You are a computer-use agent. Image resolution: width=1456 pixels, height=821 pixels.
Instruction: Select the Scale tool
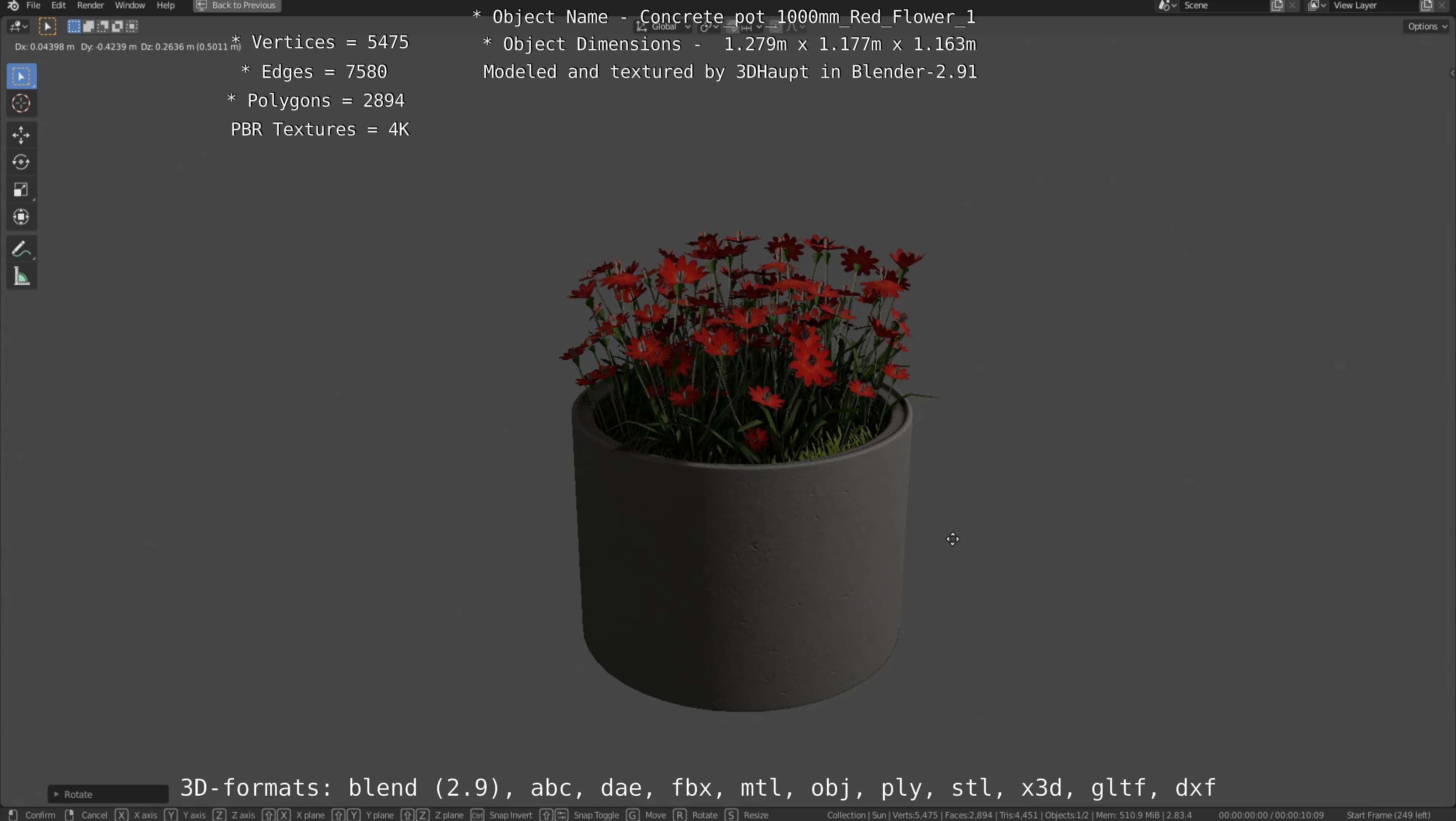pyautogui.click(x=21, y=189)
